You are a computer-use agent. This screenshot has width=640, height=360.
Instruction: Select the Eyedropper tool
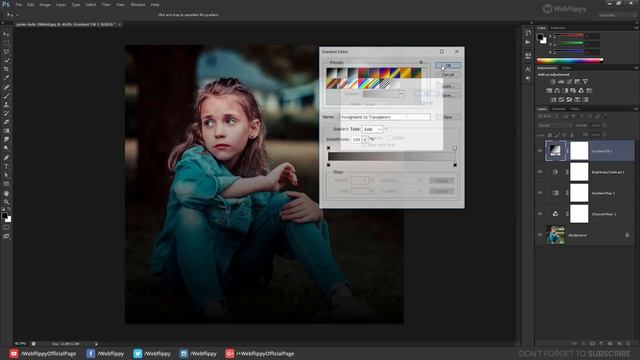(x=6, y=78)
